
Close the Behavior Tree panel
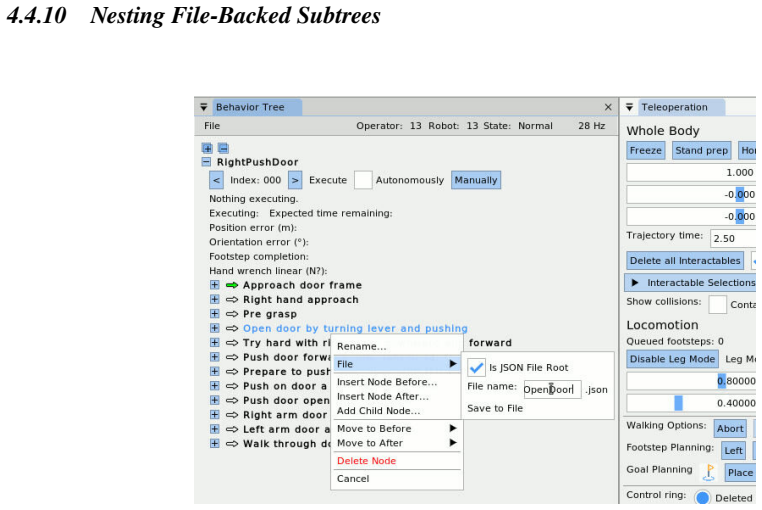coord(608,107)
